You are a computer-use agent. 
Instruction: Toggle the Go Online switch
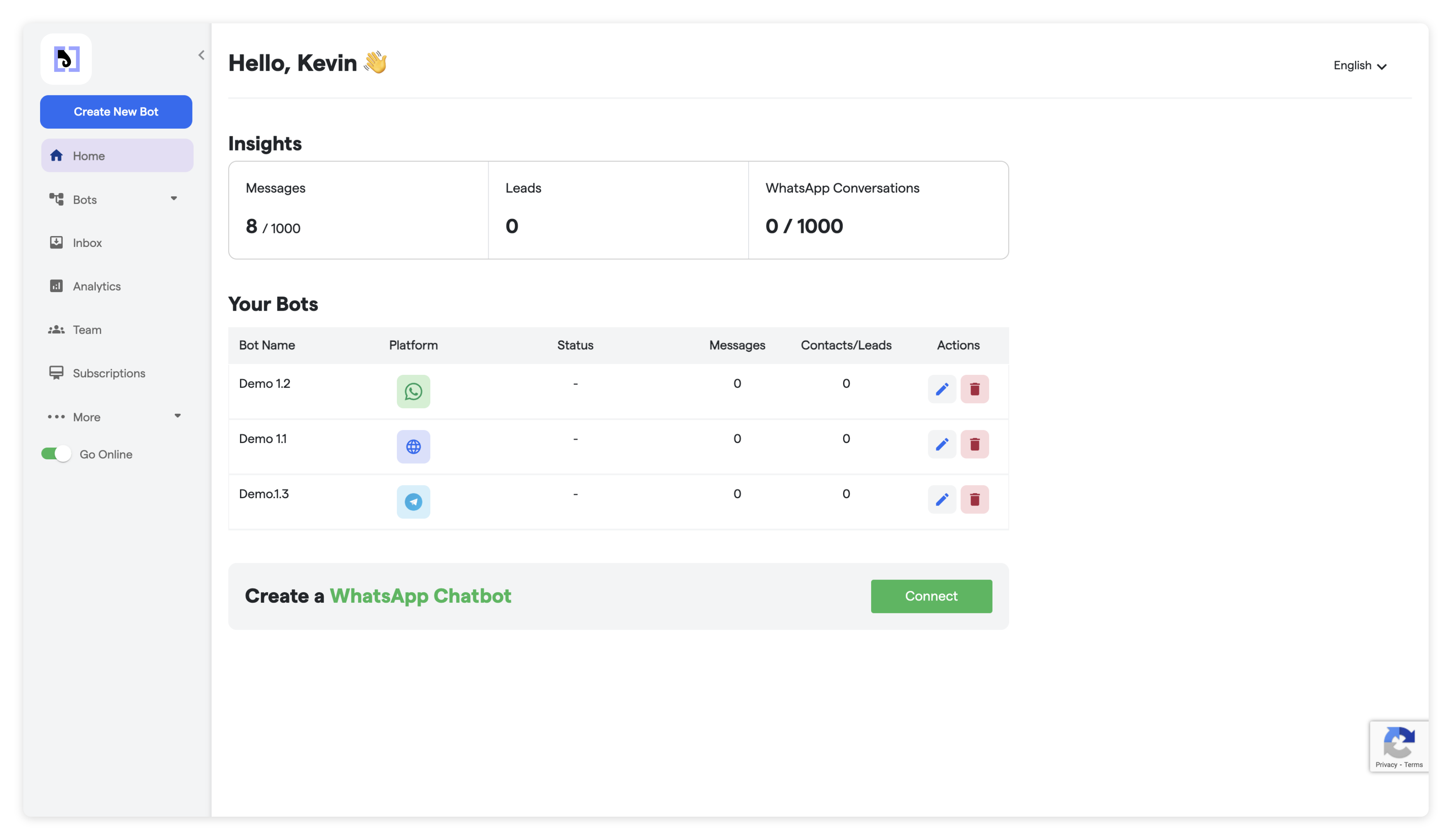[56, 454]
